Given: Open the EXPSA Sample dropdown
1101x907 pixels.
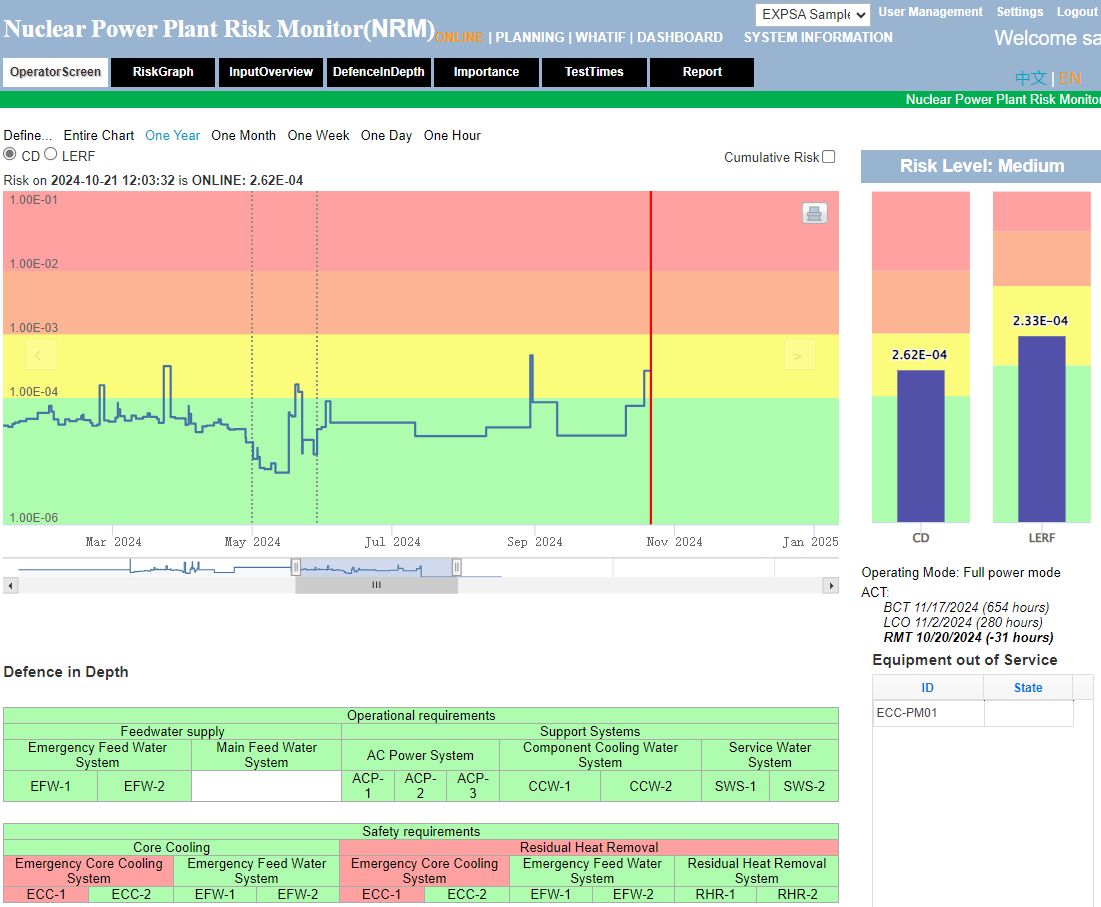Looking at the screenshot, I should [x=812, y=15].
